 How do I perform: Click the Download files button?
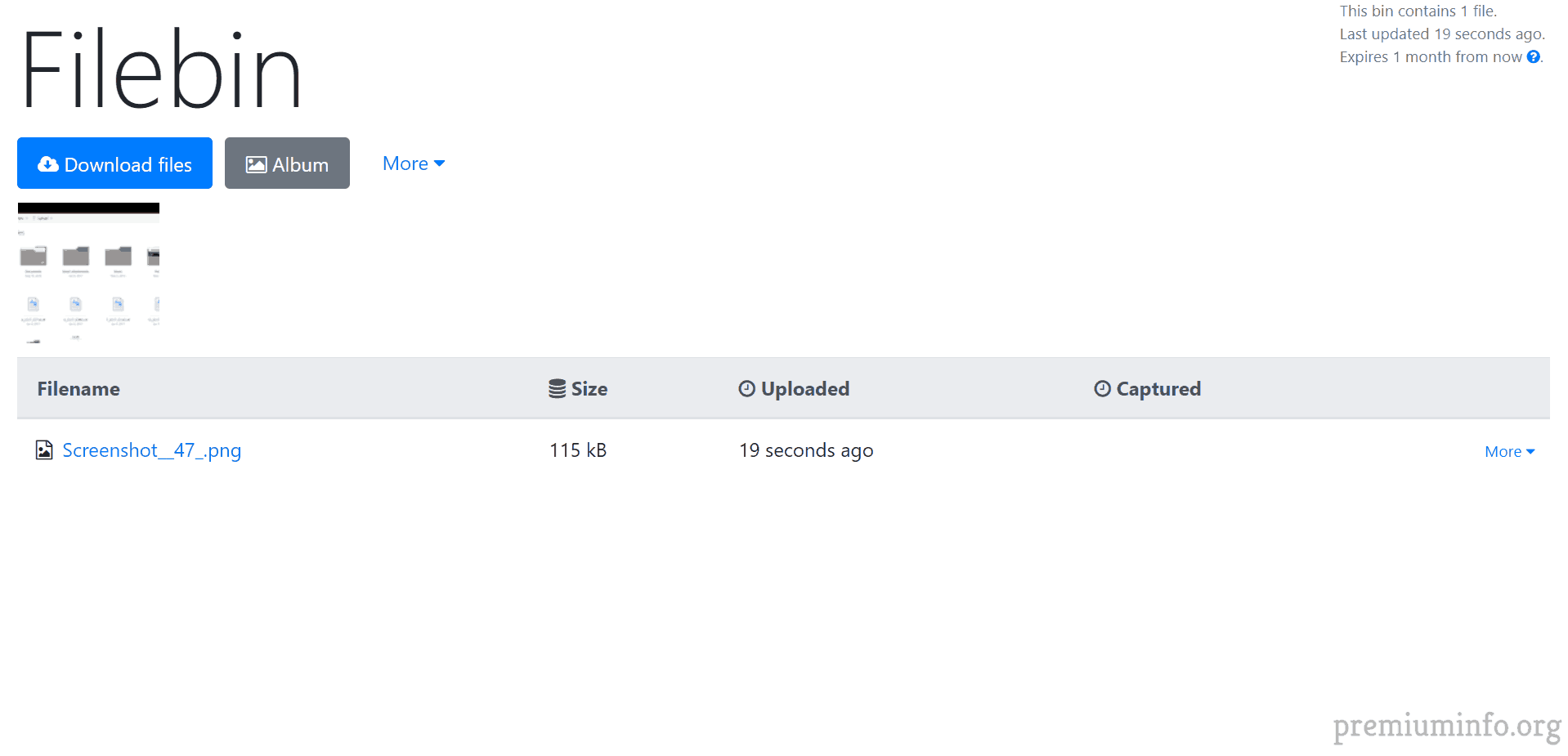(114, 163)
